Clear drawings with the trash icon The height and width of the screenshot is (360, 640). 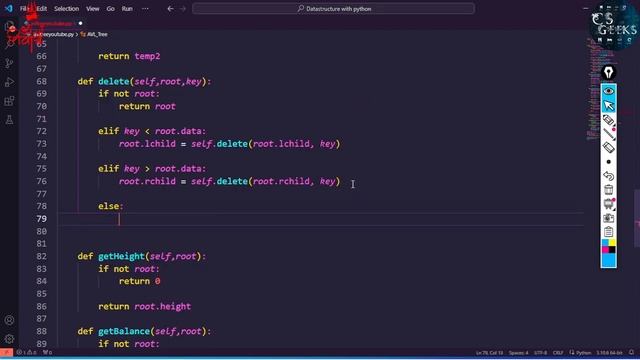[x=609, y=190]
